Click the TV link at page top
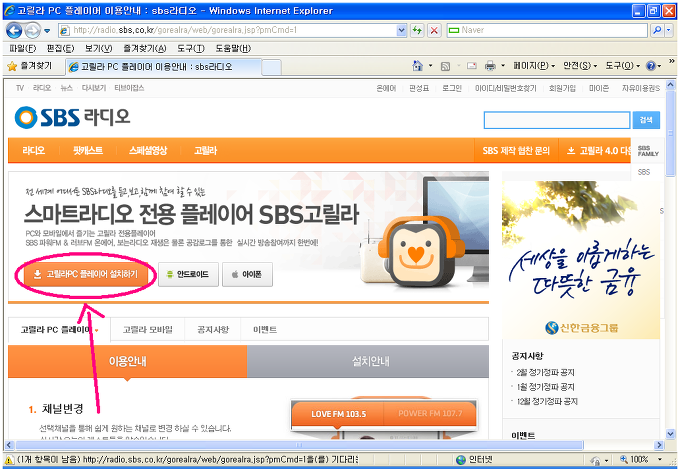 pyautogui.click(x=20, y=88)
